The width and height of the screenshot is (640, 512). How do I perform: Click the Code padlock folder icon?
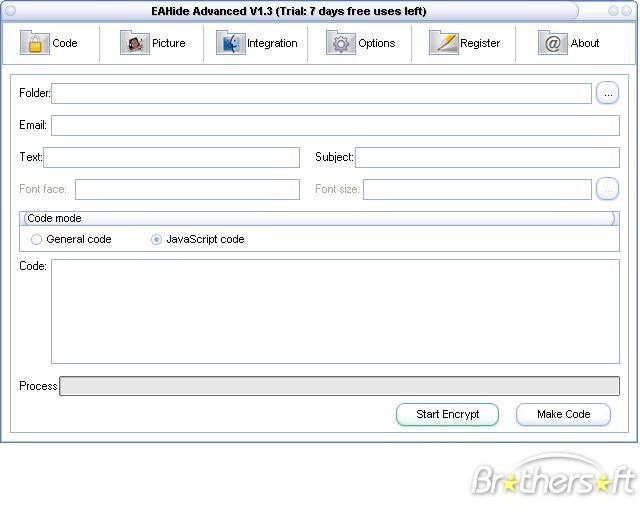point(35,43)
